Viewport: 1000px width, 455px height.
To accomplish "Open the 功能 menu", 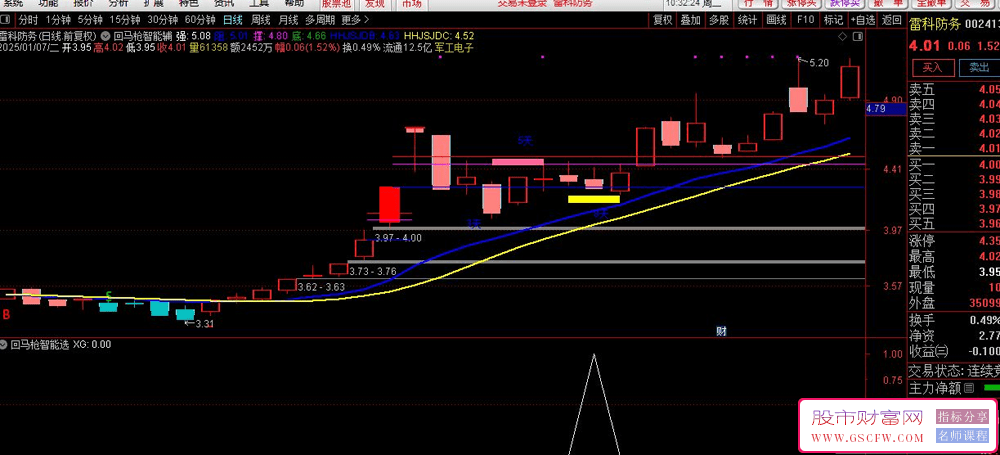I will (47, 3).
